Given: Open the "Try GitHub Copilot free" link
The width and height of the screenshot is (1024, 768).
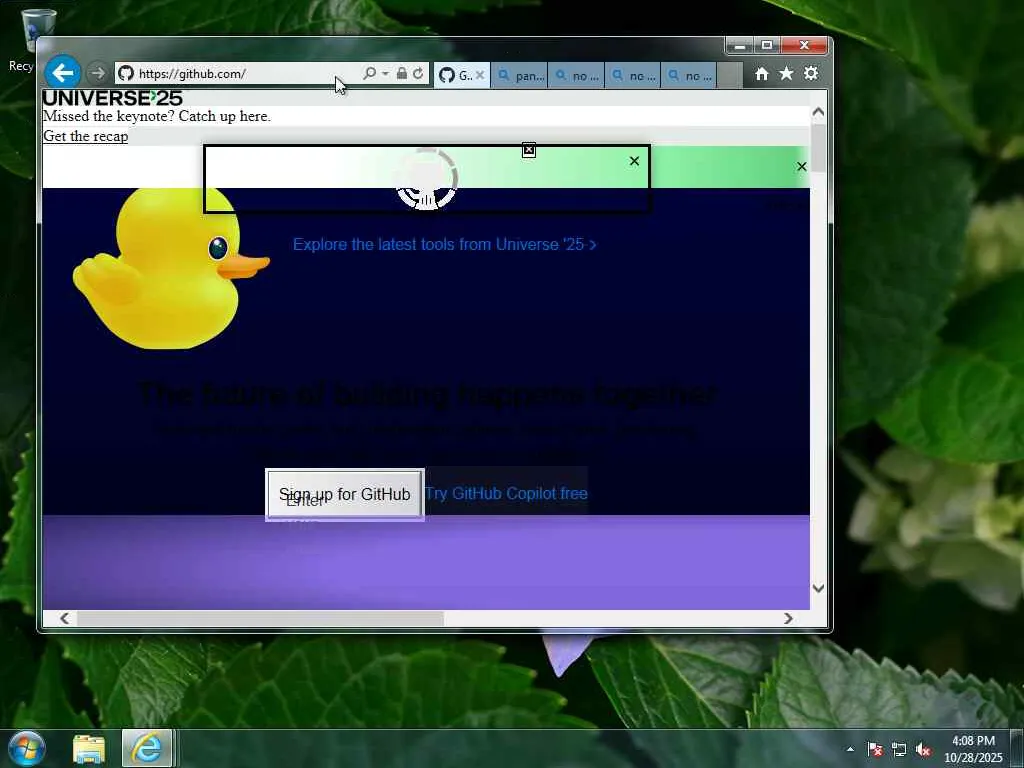Looking at the screenshot, I should point(506,493).
